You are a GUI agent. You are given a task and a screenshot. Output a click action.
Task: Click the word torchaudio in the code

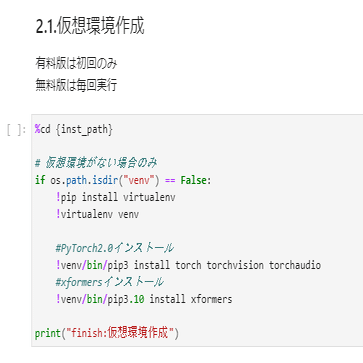click(x=295, y=265)
